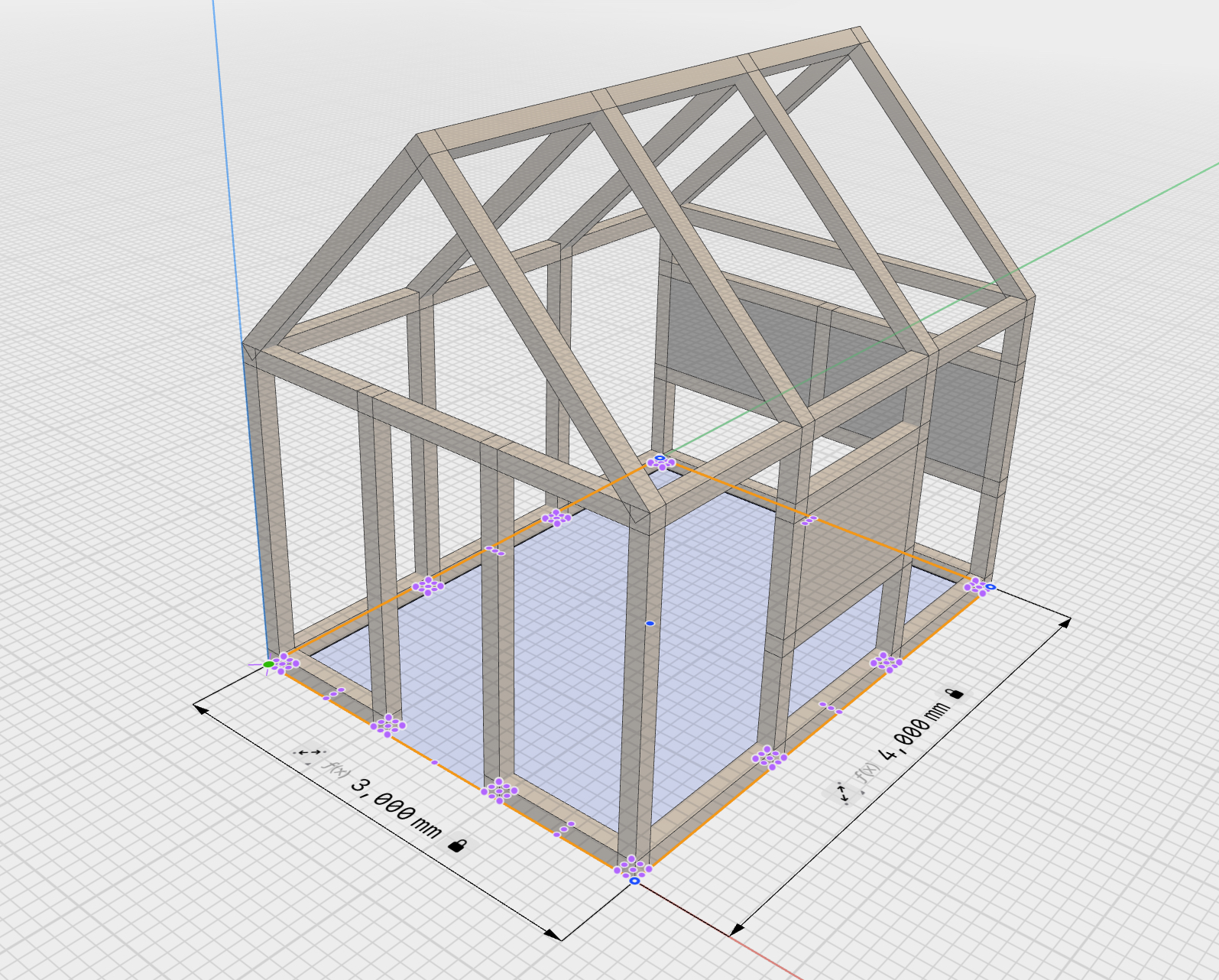This screenshot has width=1219, height=980.
Task: Select the green origin point
Action: click(268, 665)
